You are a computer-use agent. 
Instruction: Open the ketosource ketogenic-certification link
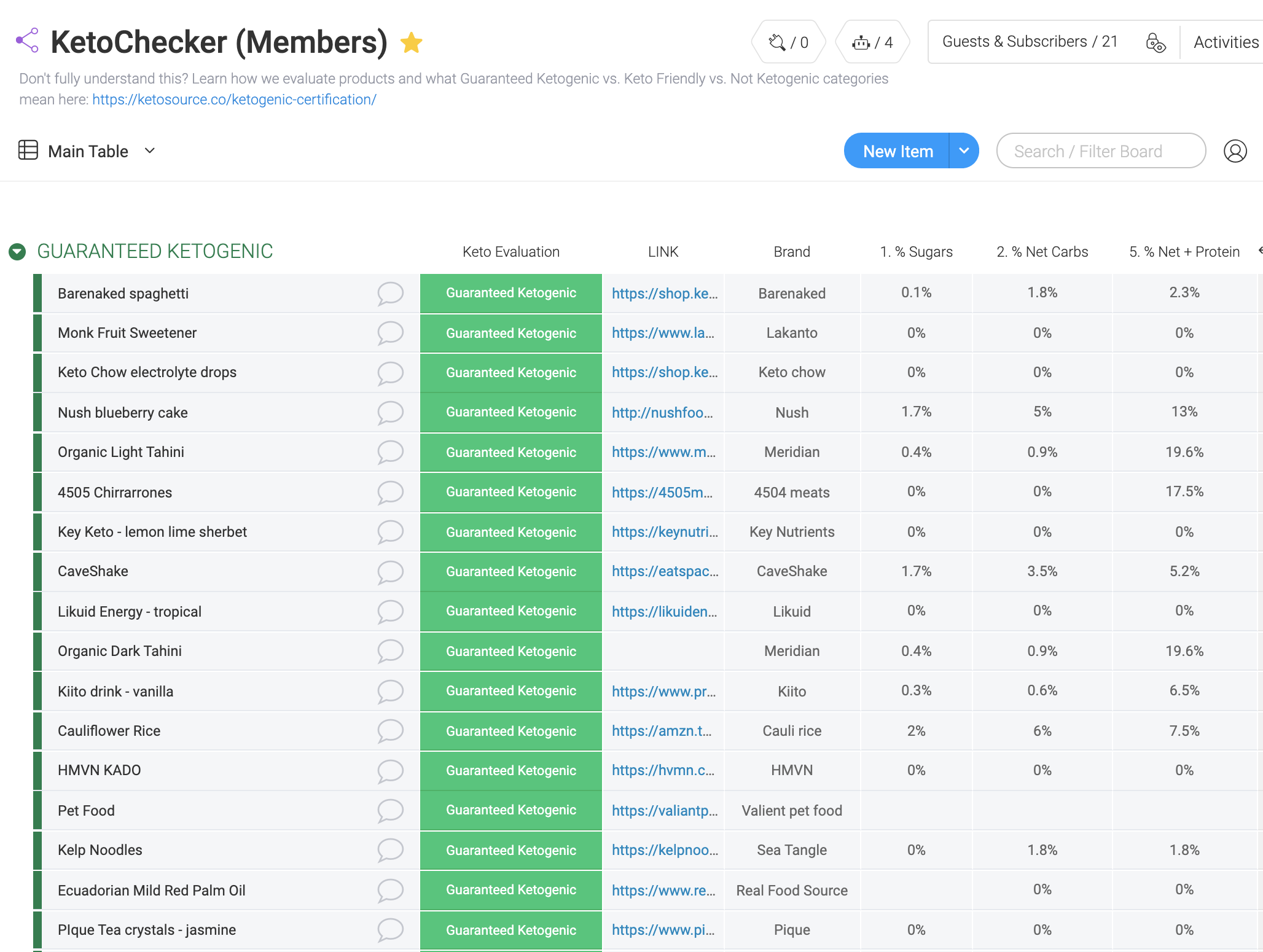click(x=234, y=99)
